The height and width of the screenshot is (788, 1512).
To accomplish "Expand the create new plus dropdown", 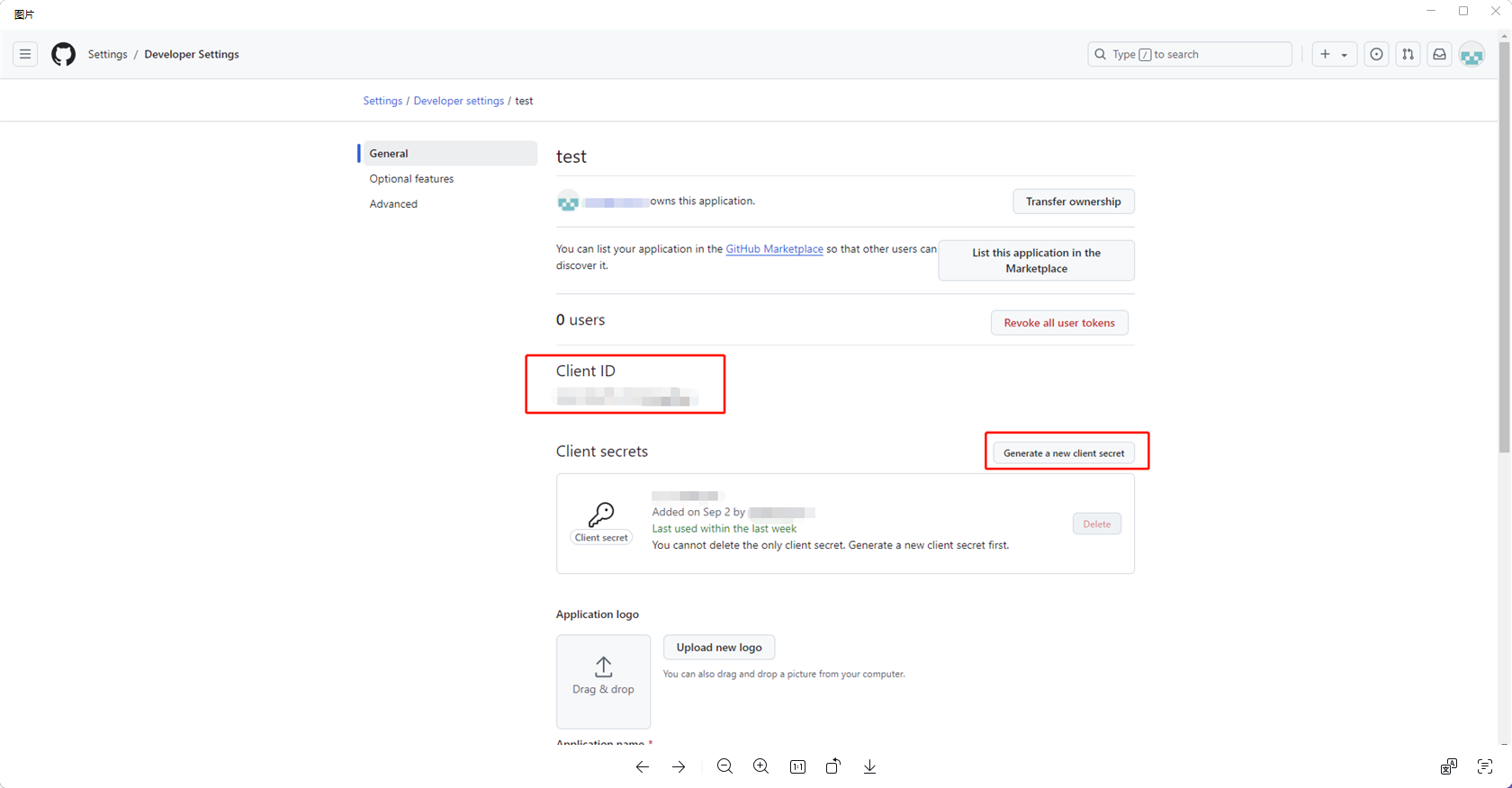I will (1333, 54).
